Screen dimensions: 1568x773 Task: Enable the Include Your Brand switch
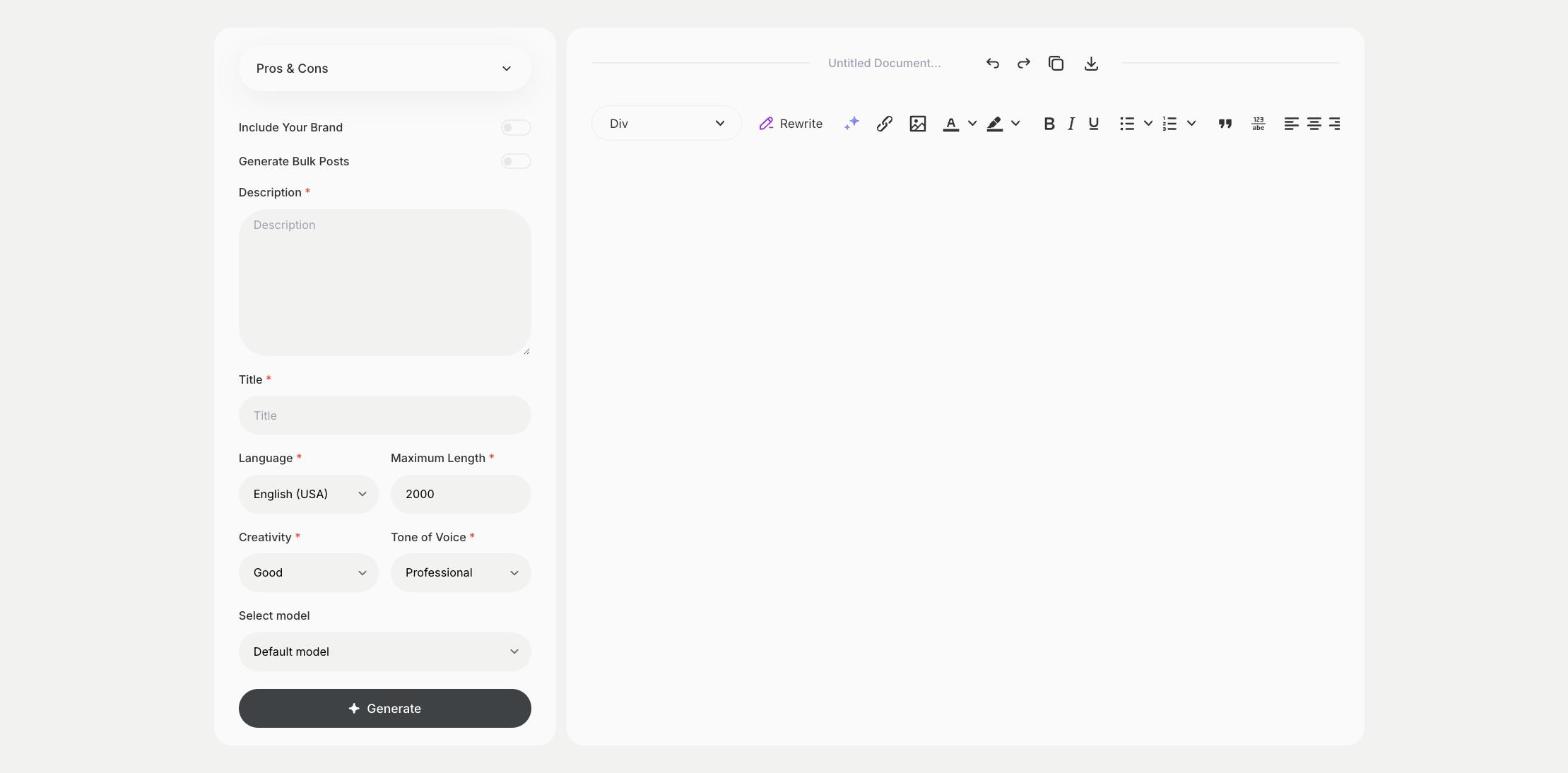515,127
